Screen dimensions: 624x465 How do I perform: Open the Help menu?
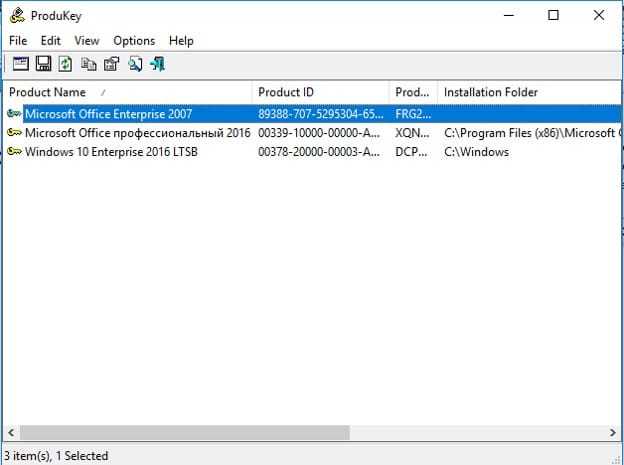(x=181, y=41)
